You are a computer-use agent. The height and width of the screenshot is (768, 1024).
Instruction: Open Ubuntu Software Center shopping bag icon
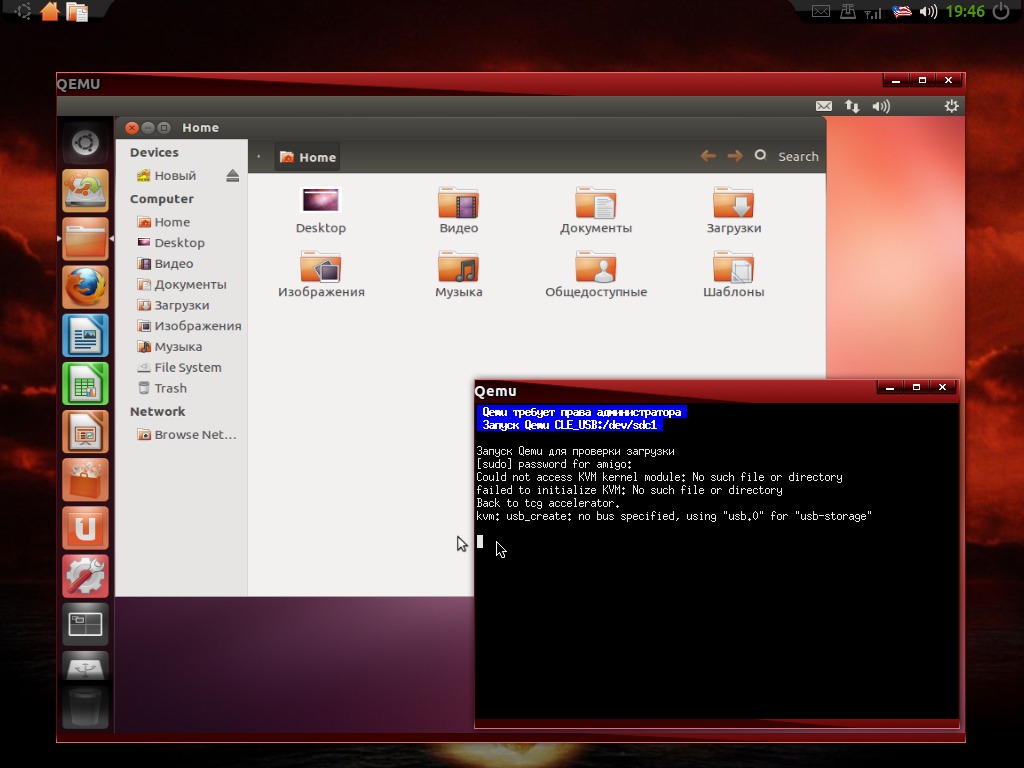click(85, 481)
